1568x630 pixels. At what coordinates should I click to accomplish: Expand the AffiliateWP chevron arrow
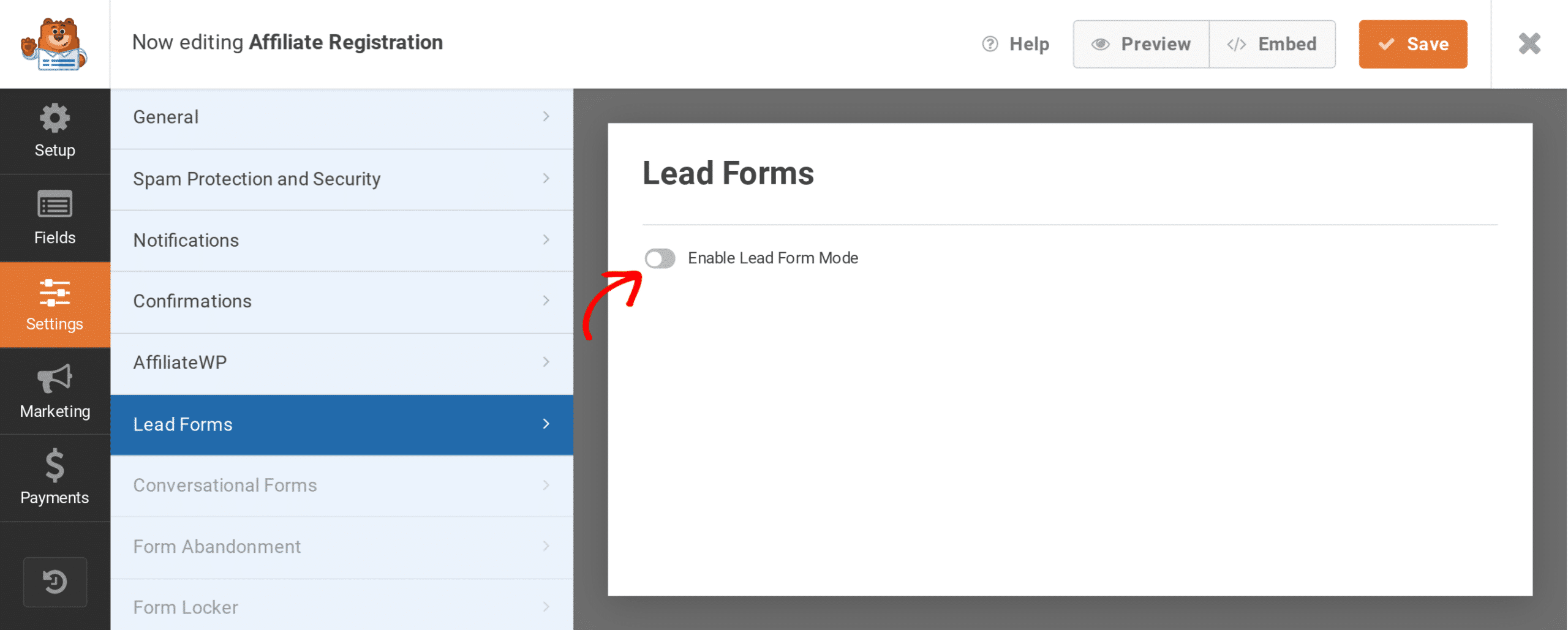546,362
